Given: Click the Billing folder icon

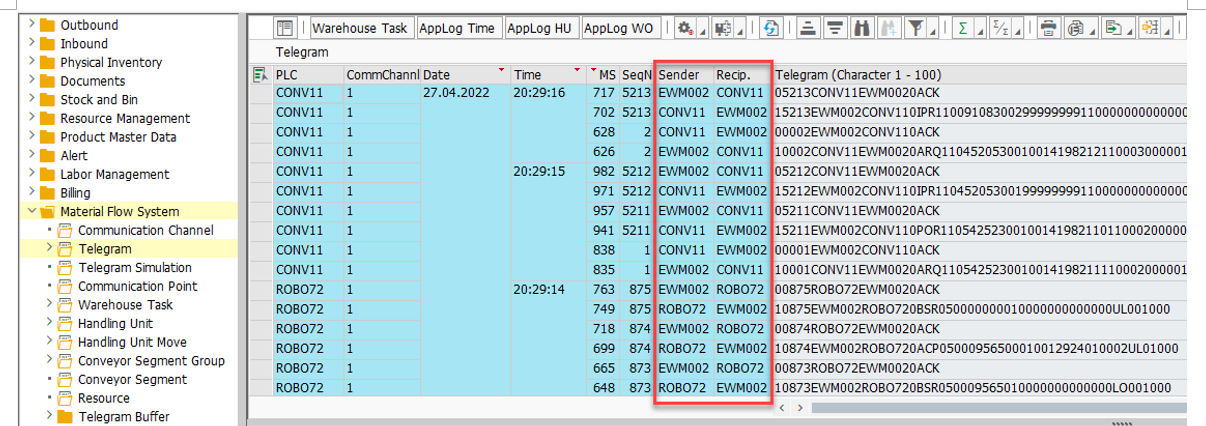Looking at the screenshot, I should coord(49,193).
